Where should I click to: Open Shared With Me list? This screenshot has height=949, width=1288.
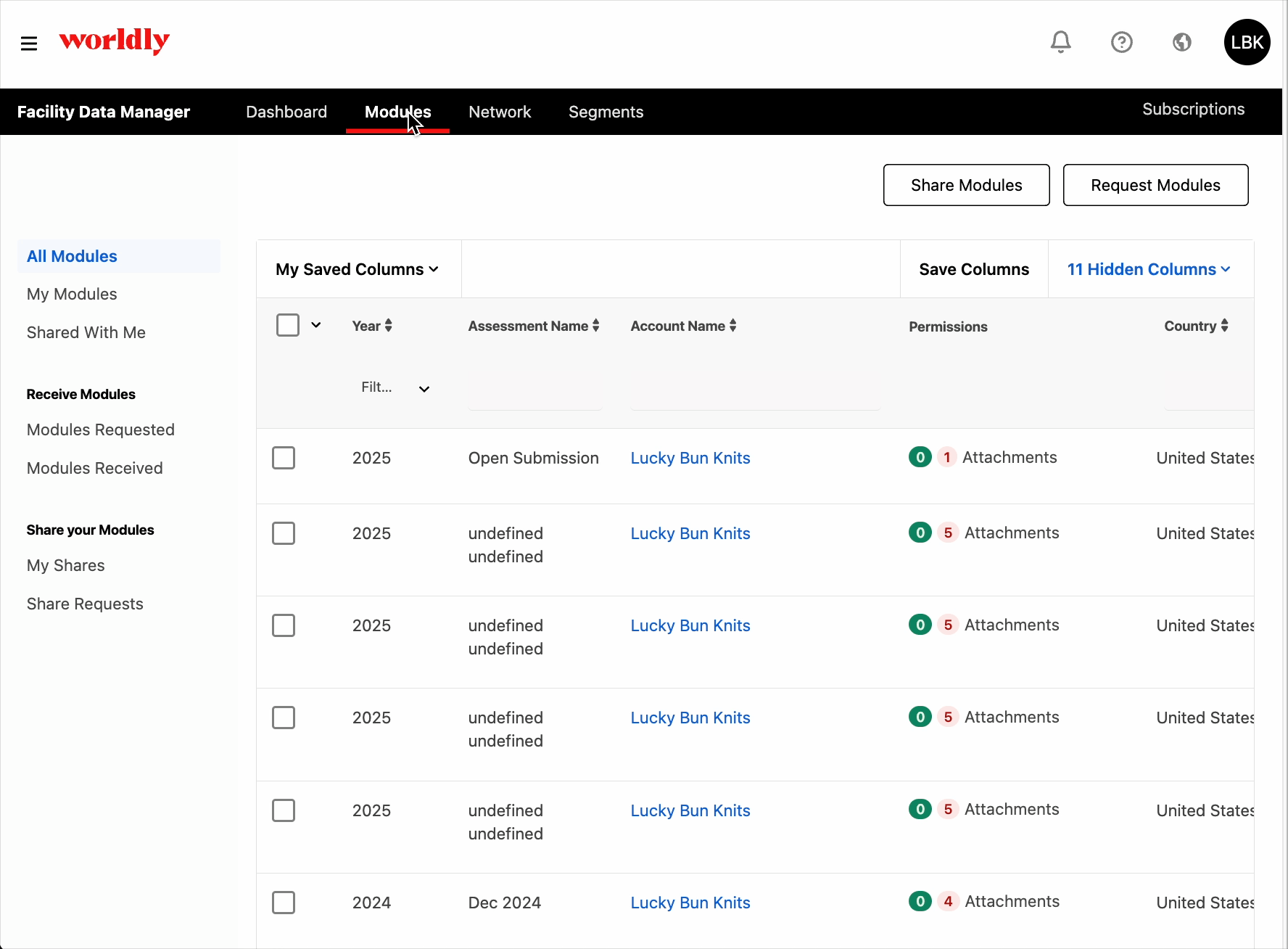coord(86,332)
